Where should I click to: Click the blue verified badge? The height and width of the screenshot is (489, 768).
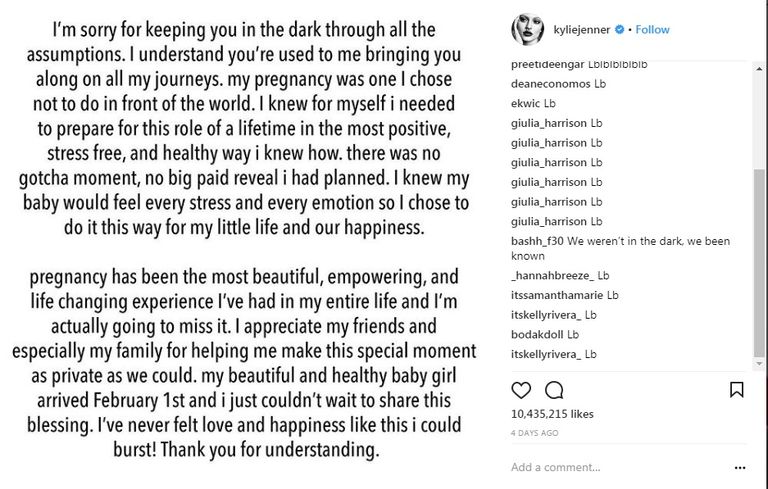point(620,30)
